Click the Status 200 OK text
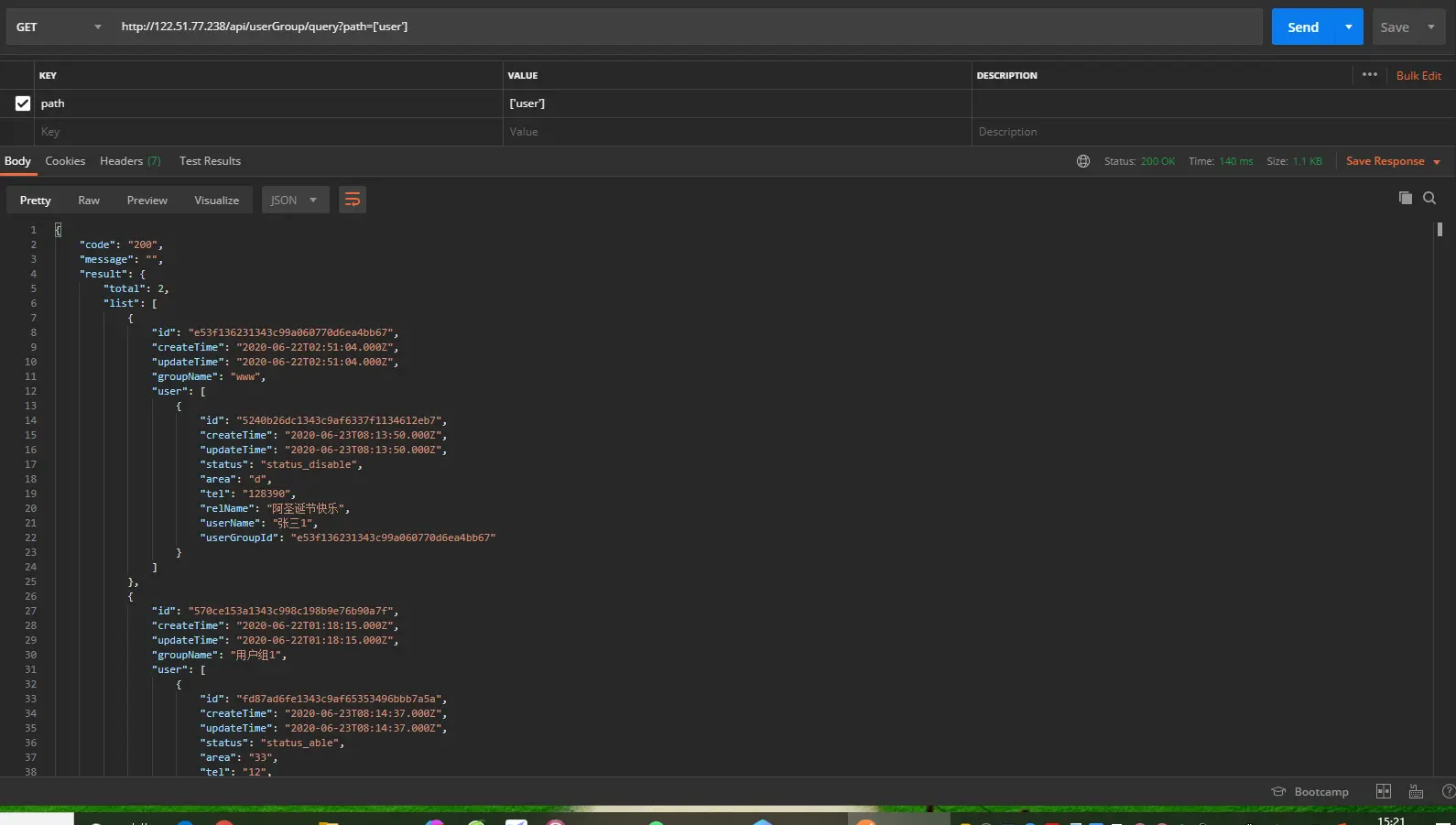1456x825 pixels. pos(1139,161)
